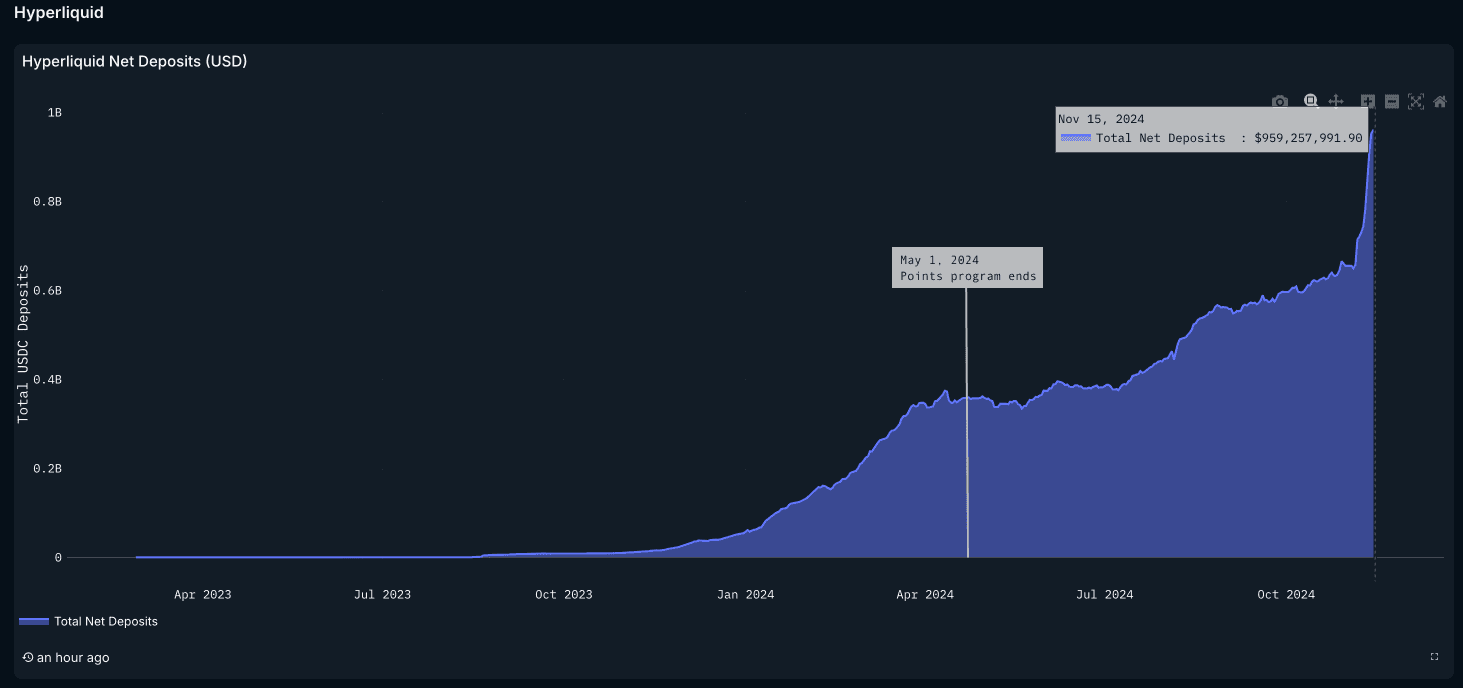Click the expand icon in bottom right corner
Viewport: 1463px width, 688px height.
coord(1432,657)
